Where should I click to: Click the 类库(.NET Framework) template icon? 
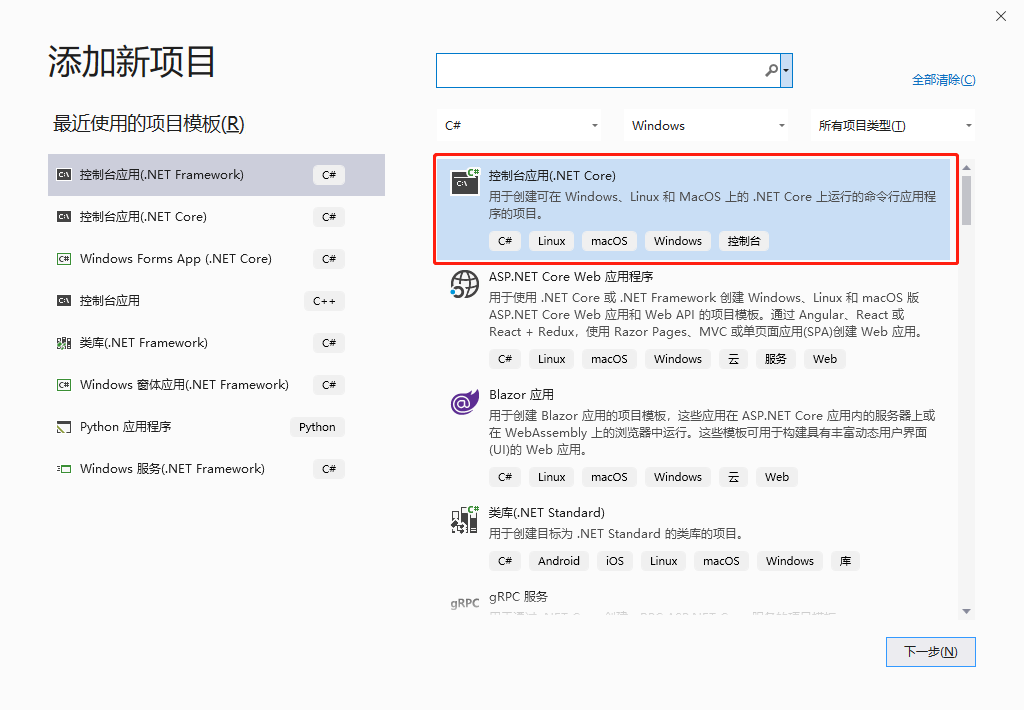(63, 342)
